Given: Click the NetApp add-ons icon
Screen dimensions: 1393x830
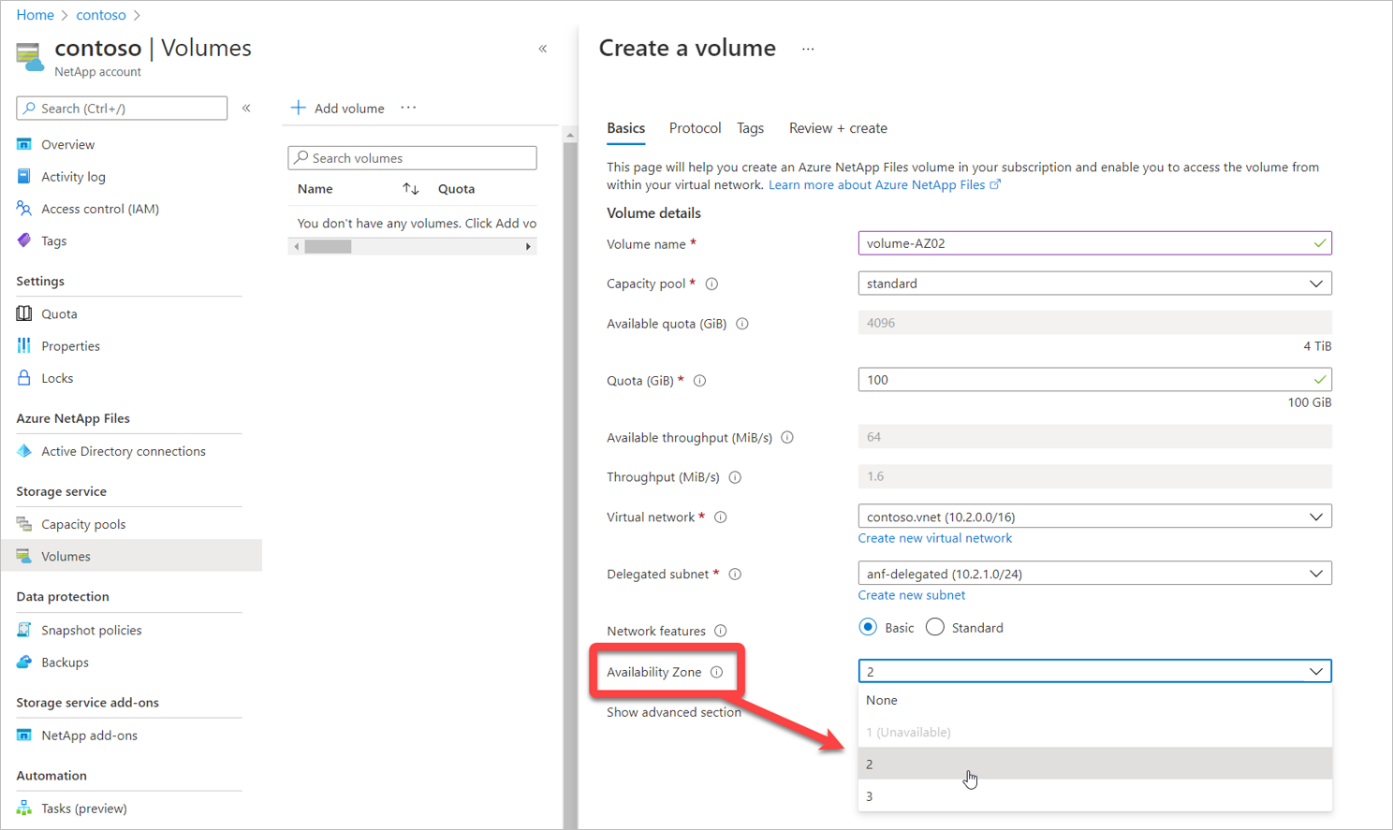Looking at the screenshot, I should tap(24, 735).
